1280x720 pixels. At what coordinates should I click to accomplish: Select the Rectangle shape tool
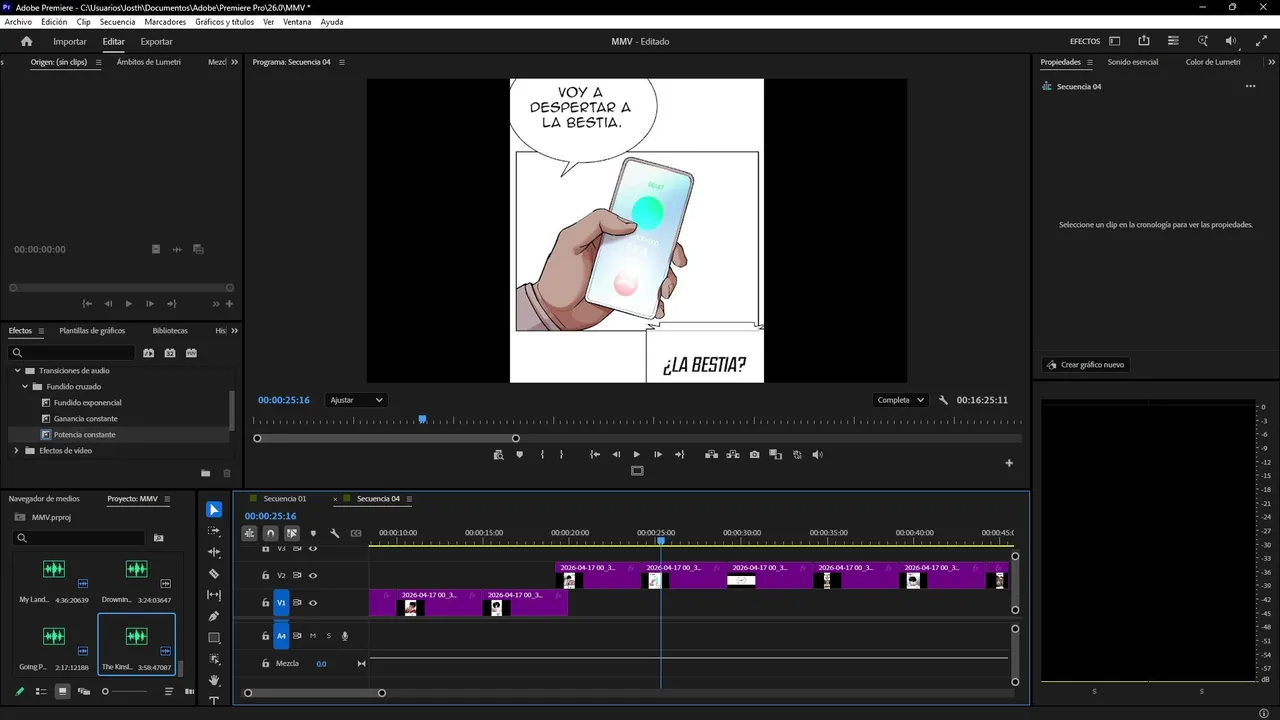click(214, 638)
